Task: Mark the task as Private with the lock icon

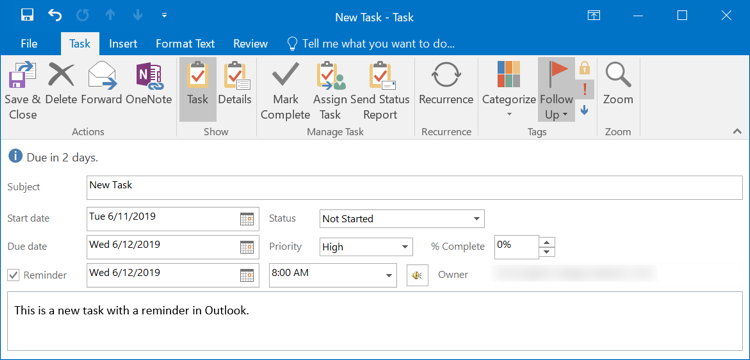Action: click(585, 68)
